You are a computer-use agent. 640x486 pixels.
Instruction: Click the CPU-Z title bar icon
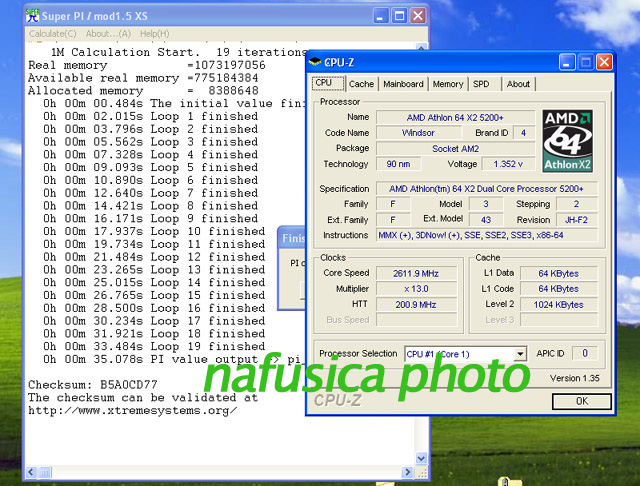pyautogui.click(x=315, y=62)
